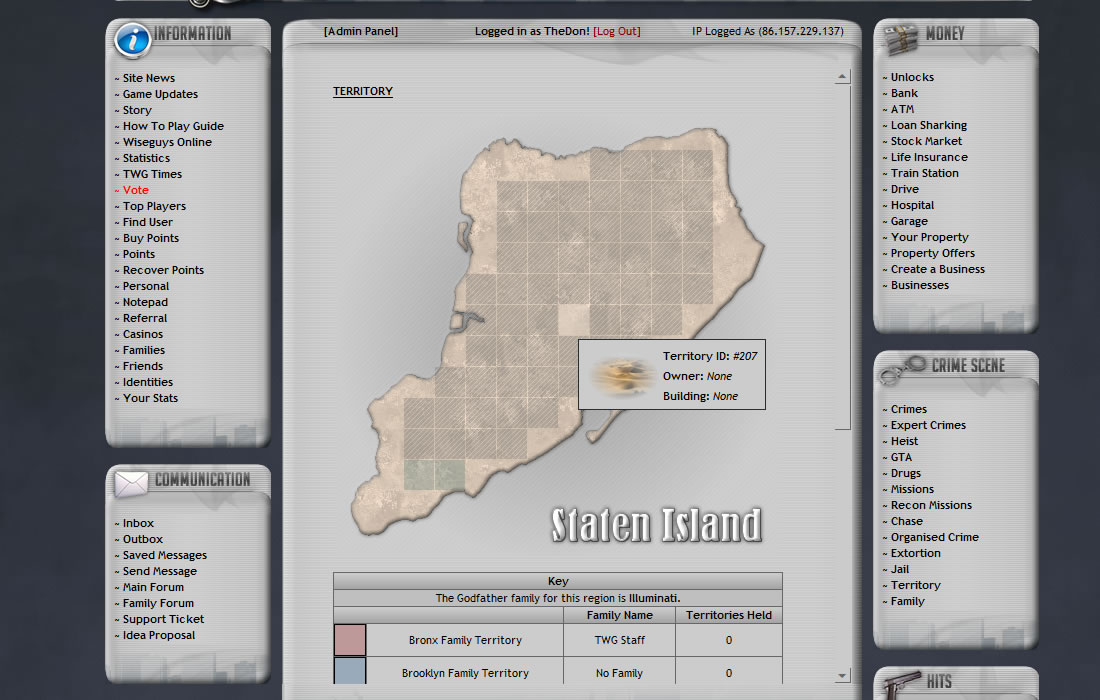Open Expert Crimes page
Screen dimensions: 1100x700
928,425
